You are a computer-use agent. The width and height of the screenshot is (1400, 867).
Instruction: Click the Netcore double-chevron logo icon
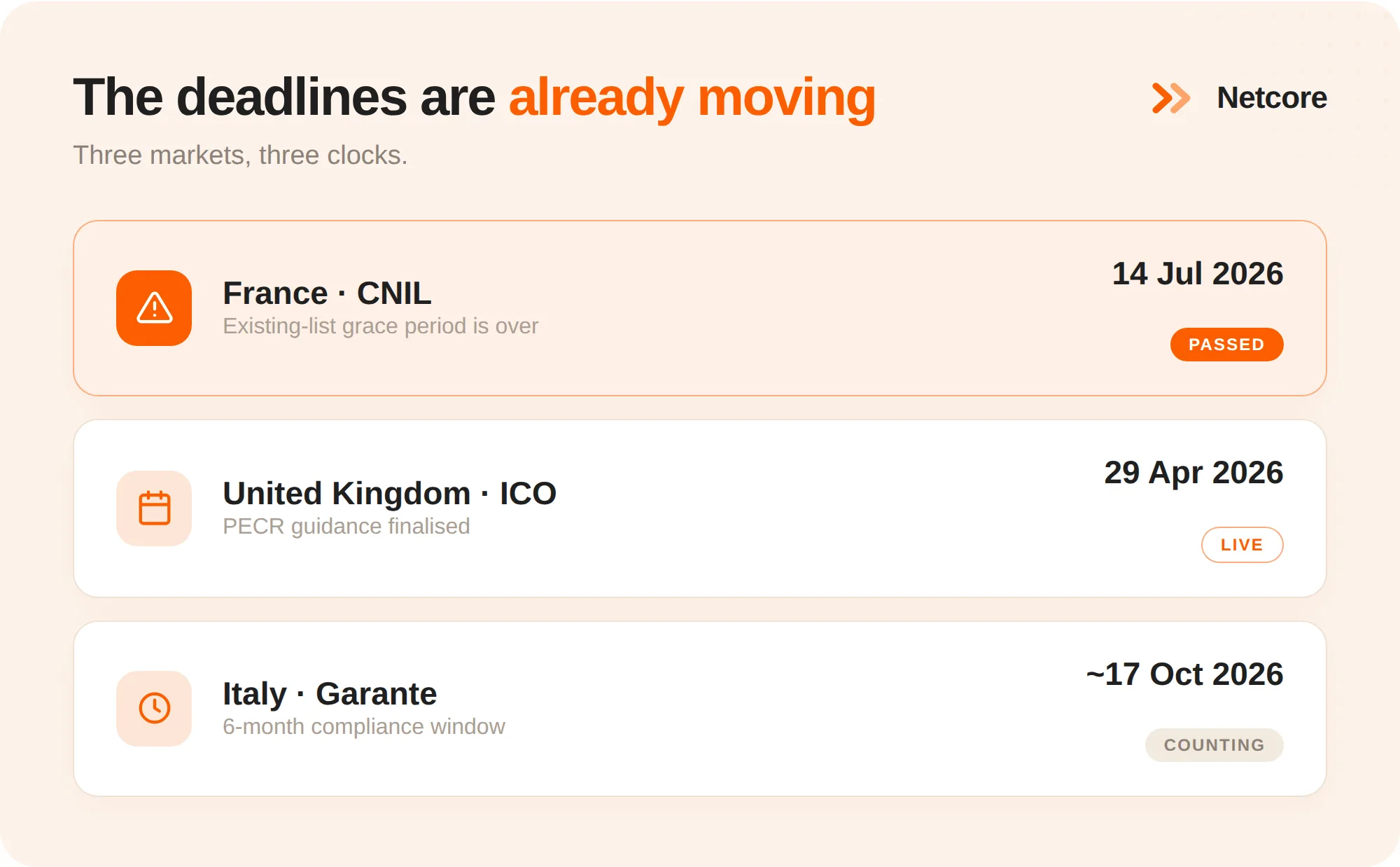(1170, 98)
